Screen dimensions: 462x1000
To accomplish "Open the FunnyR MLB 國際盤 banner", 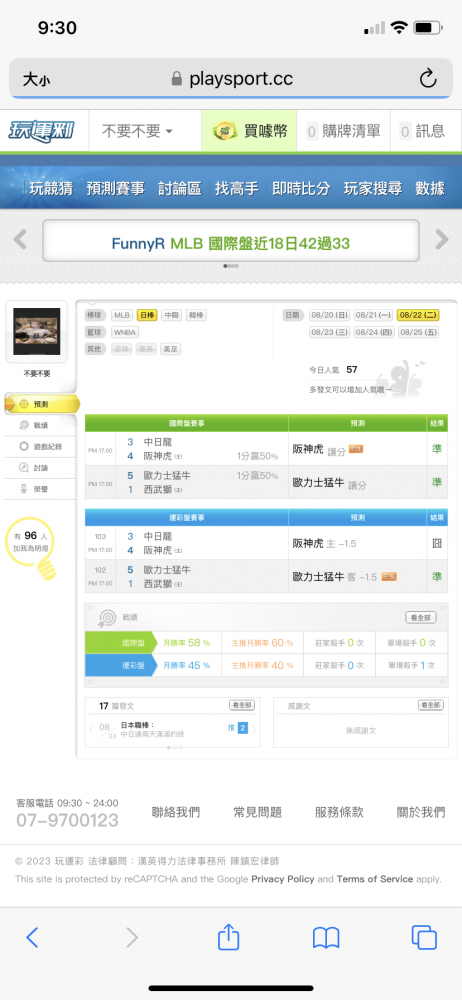I will coord(231,240).
